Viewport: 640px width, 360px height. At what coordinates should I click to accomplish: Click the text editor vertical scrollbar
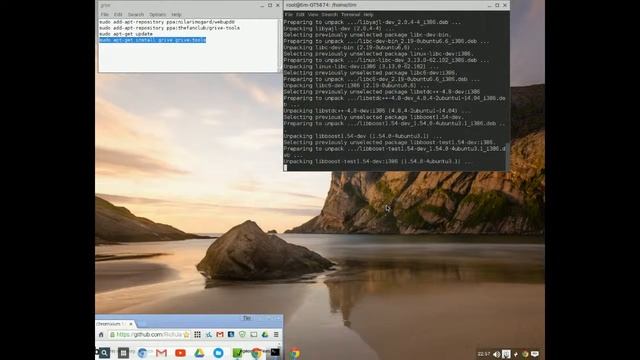(280, 45)
